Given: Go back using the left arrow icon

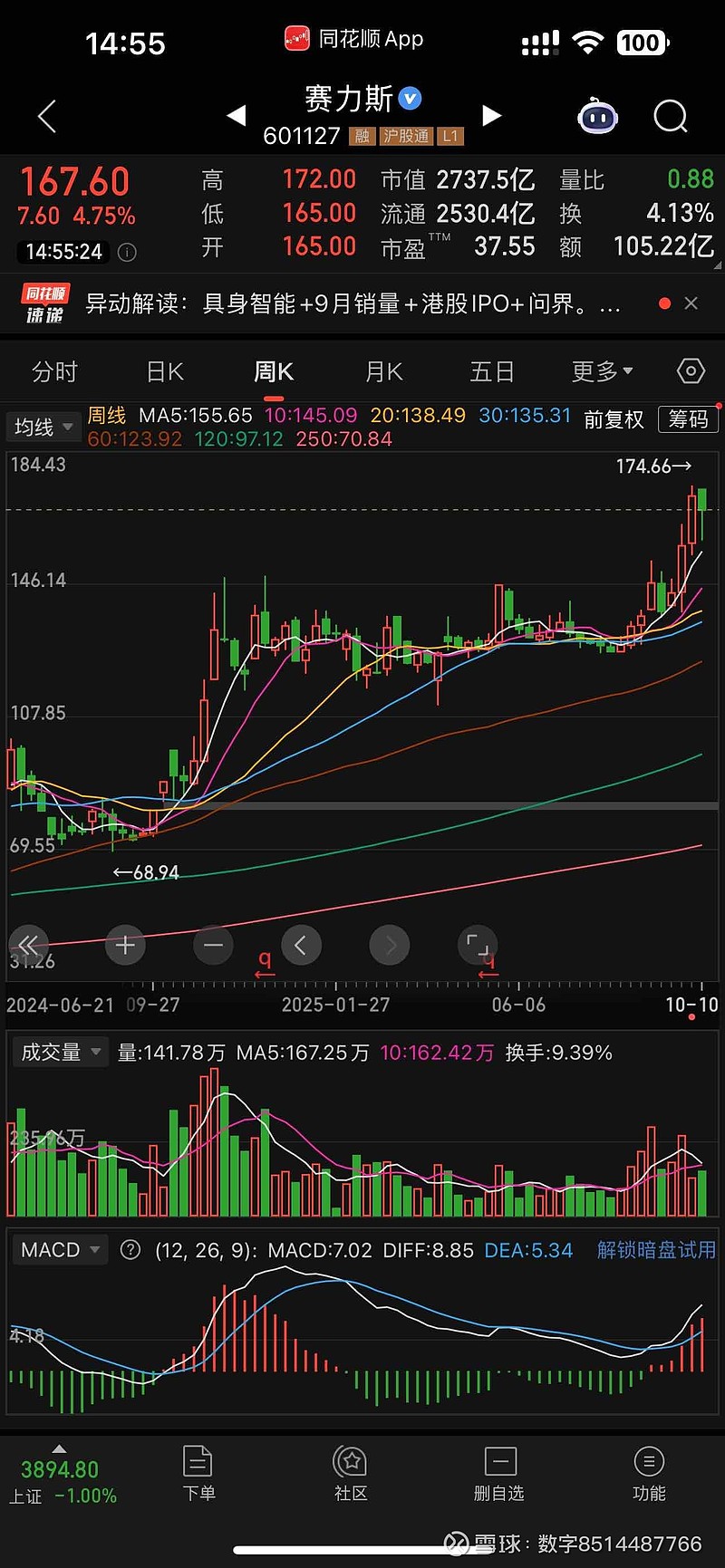Looking at the screenshot, I should 47,117.
